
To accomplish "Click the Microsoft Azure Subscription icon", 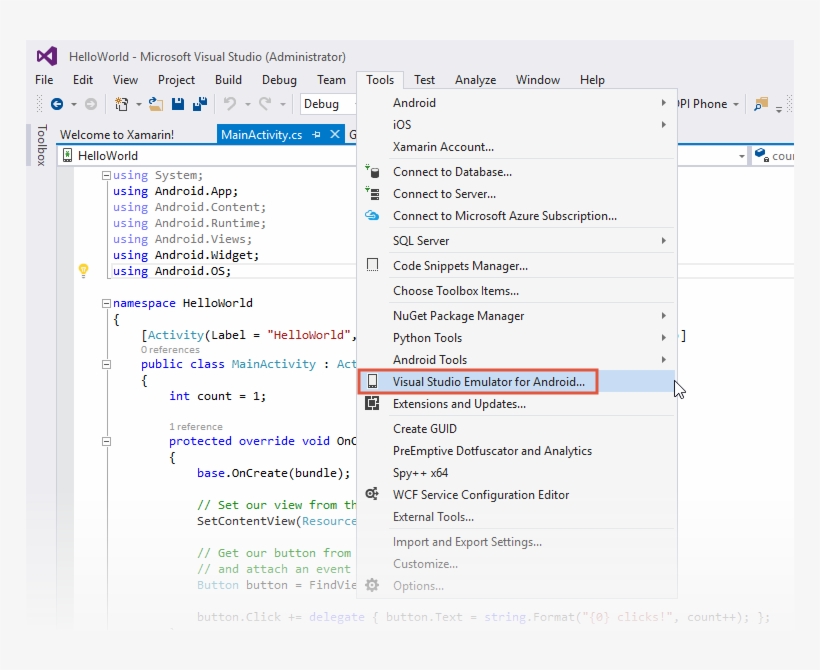I will [x=372, y=215].
